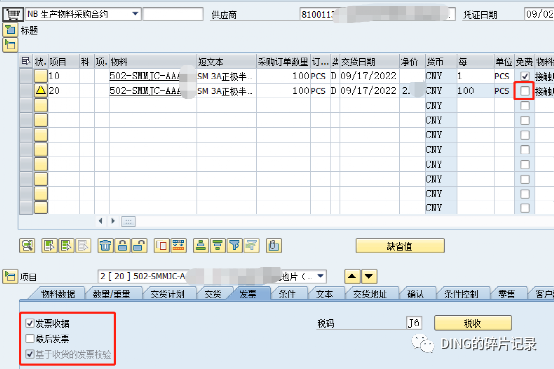
Task: Click the greyed delete filter icon
Action: (x=252, y=246)
